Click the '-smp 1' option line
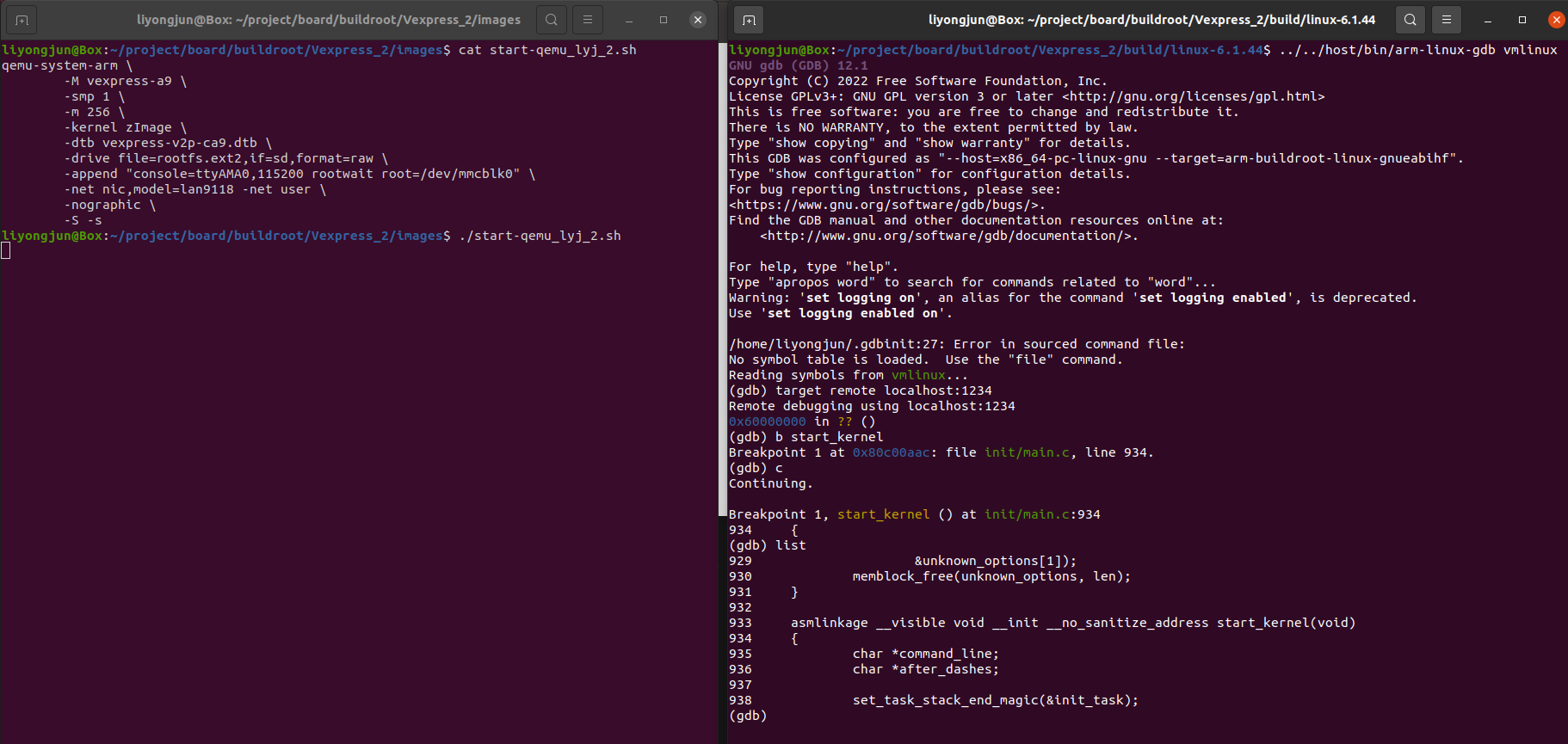Viewport: 1568px width, 744px height. point(95,96)
